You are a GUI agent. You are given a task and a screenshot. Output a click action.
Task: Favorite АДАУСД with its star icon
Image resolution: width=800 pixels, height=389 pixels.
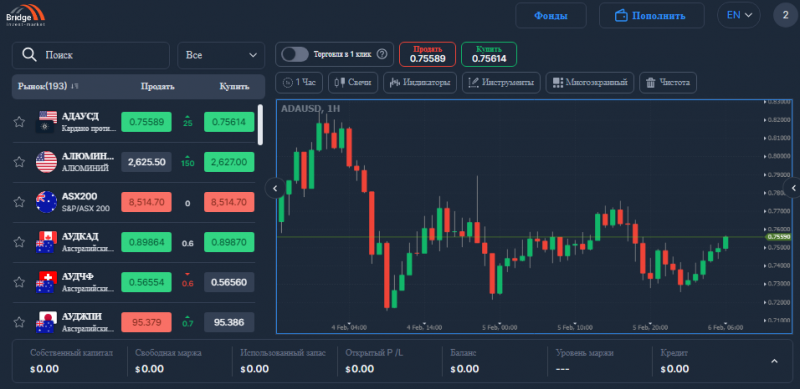pyautogui.click(x=19, y=122)
